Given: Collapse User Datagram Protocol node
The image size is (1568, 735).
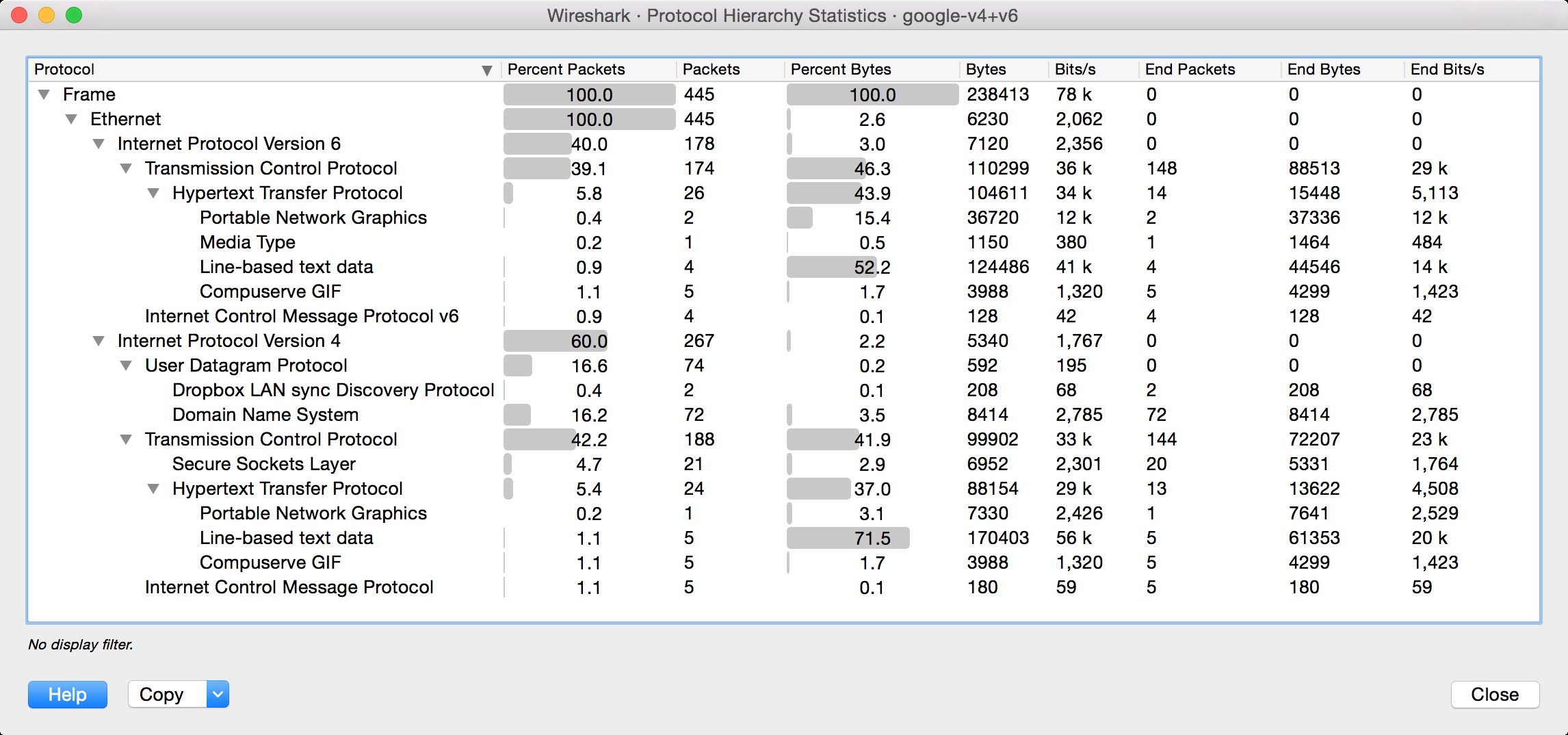Looking at the screenshot, I should tap(126, 365).
